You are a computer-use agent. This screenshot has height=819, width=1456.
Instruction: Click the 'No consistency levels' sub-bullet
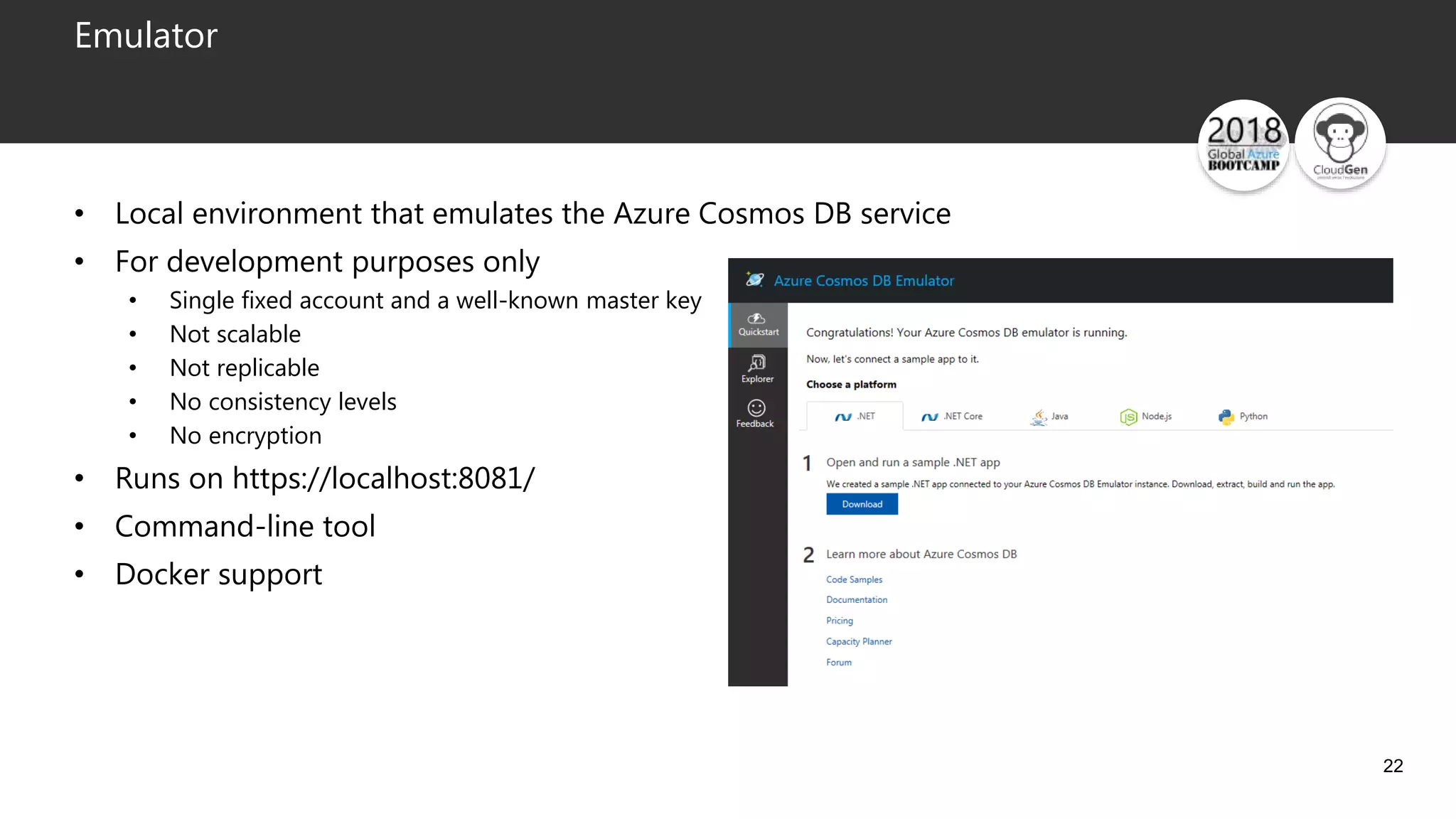click(x=283, y=402)
